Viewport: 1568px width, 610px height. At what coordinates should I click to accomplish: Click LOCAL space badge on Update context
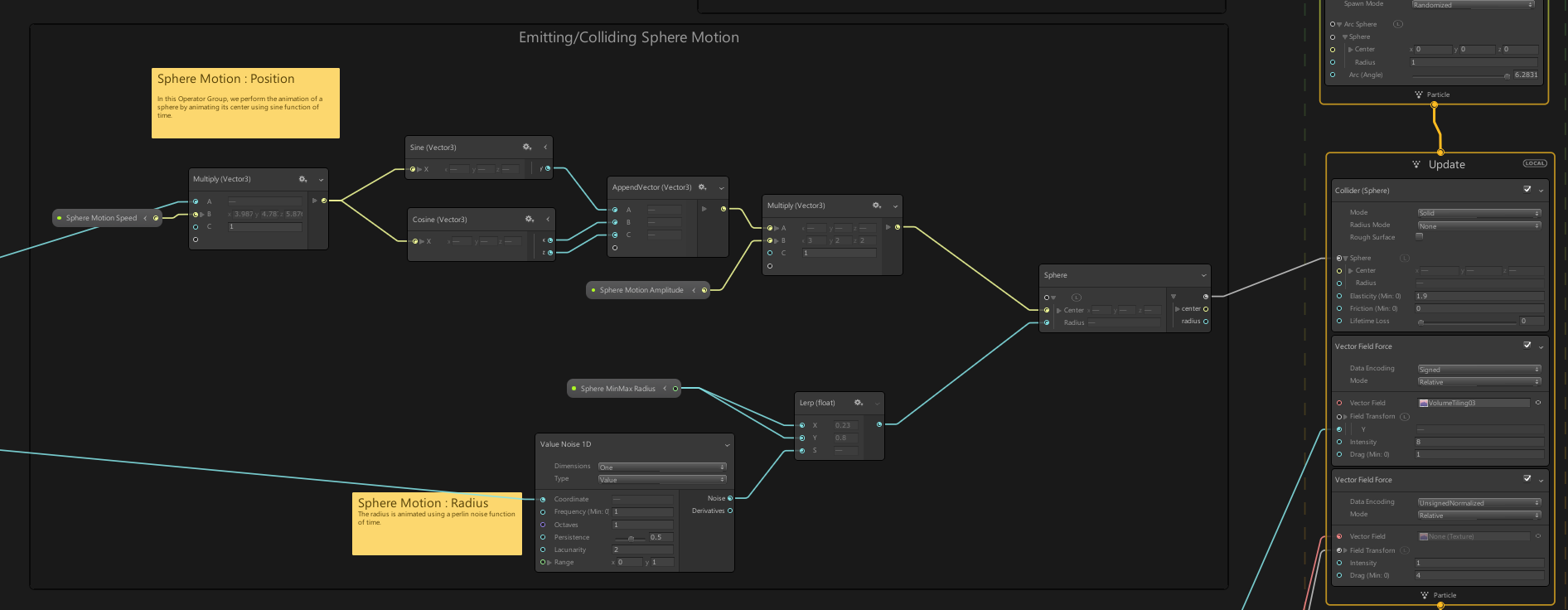tap(1535, 163)
